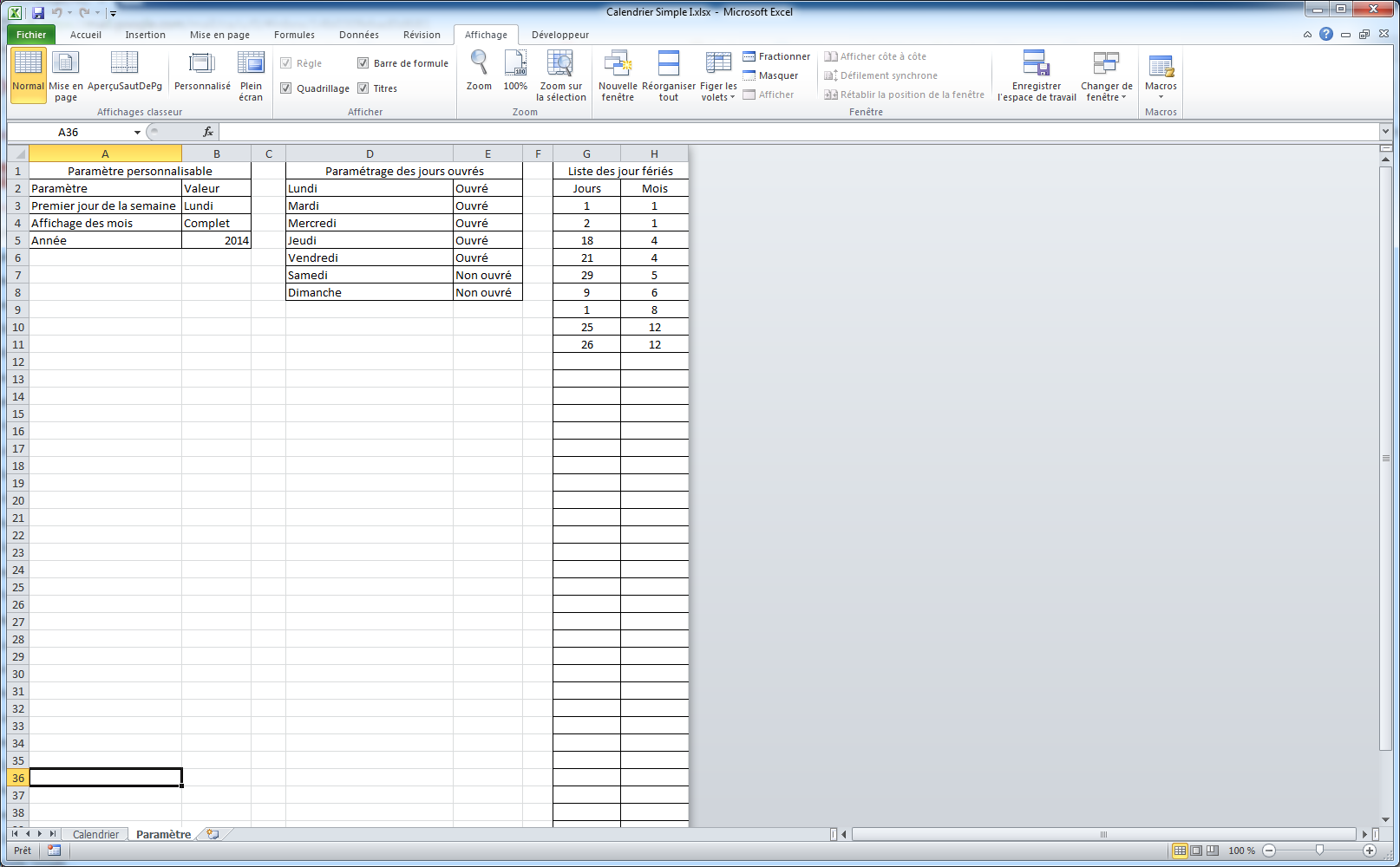
Task: Select column D header
Action: [370, 153]
